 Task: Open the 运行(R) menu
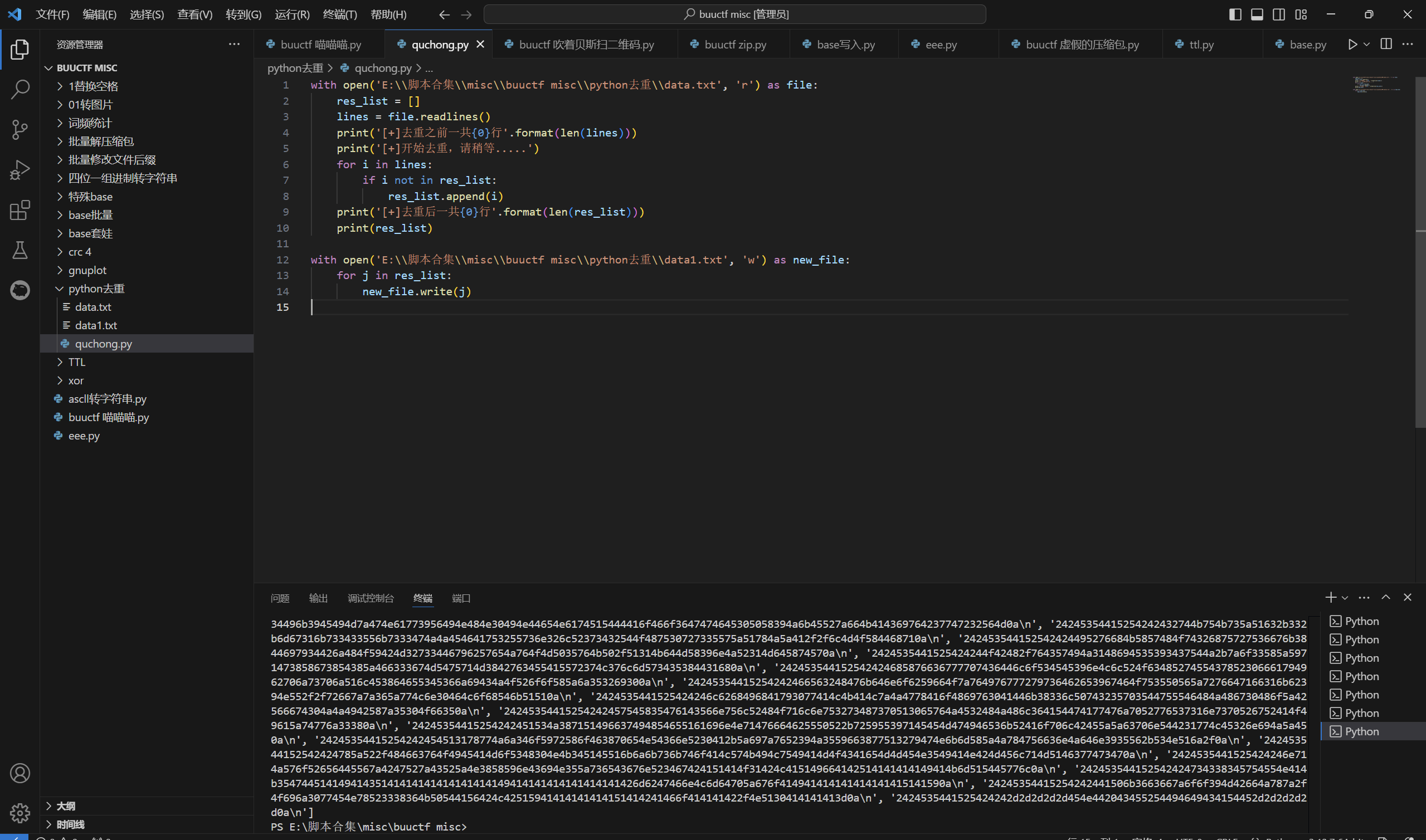pyautogui.click(x=292, y=14)
